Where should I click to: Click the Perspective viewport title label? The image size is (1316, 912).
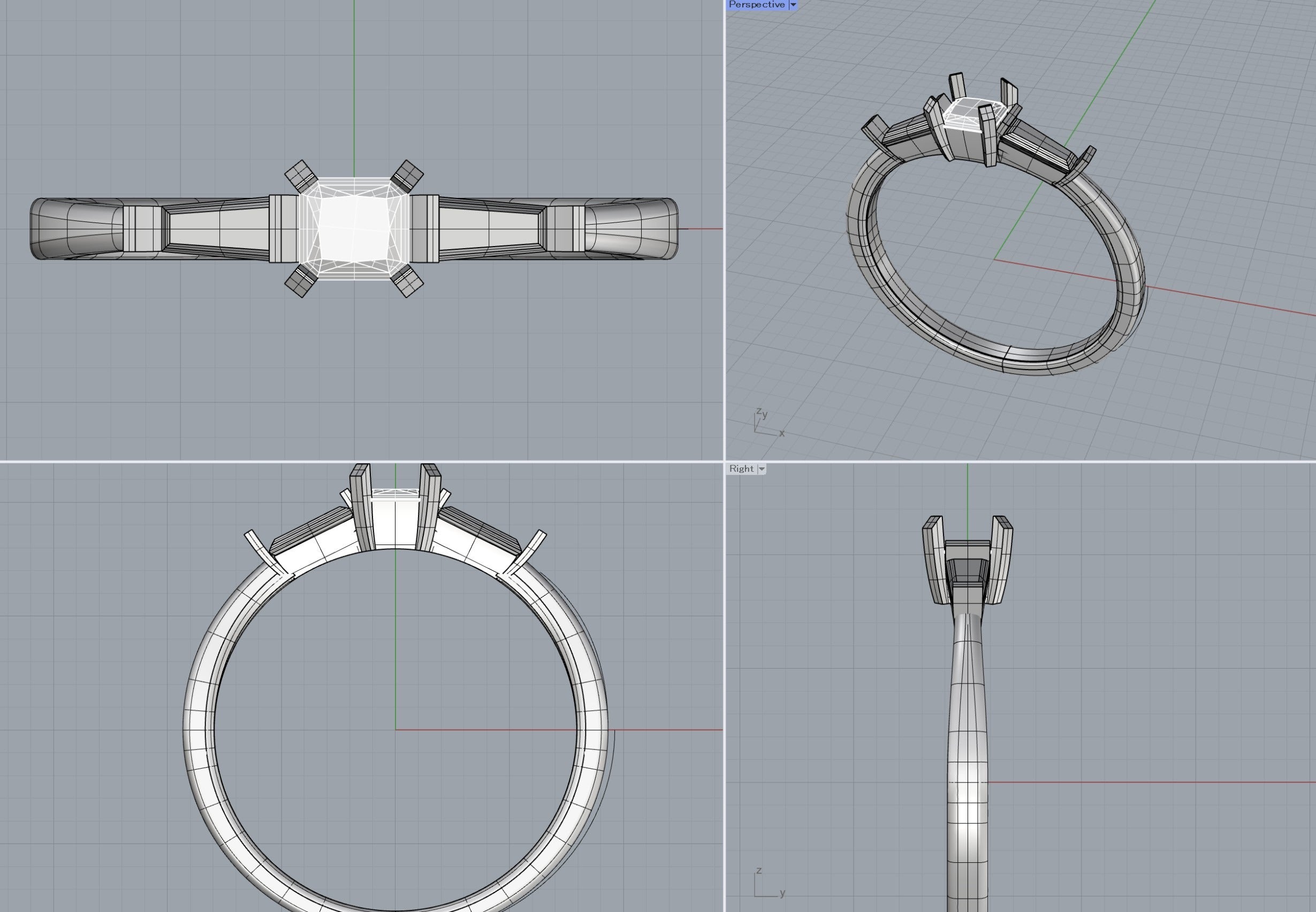coord(756,5)
